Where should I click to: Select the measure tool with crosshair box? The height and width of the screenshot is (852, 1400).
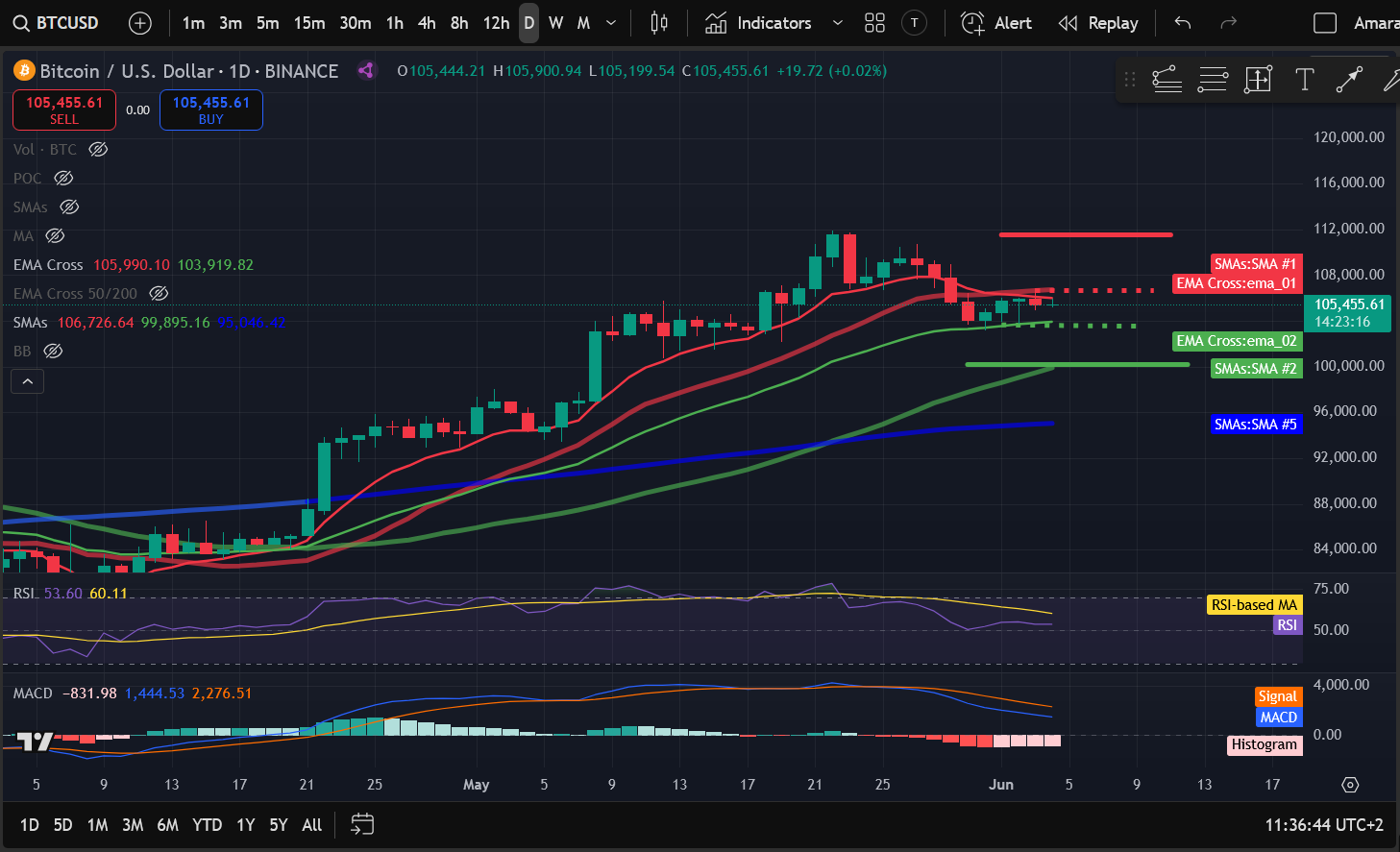(1258, 81)
